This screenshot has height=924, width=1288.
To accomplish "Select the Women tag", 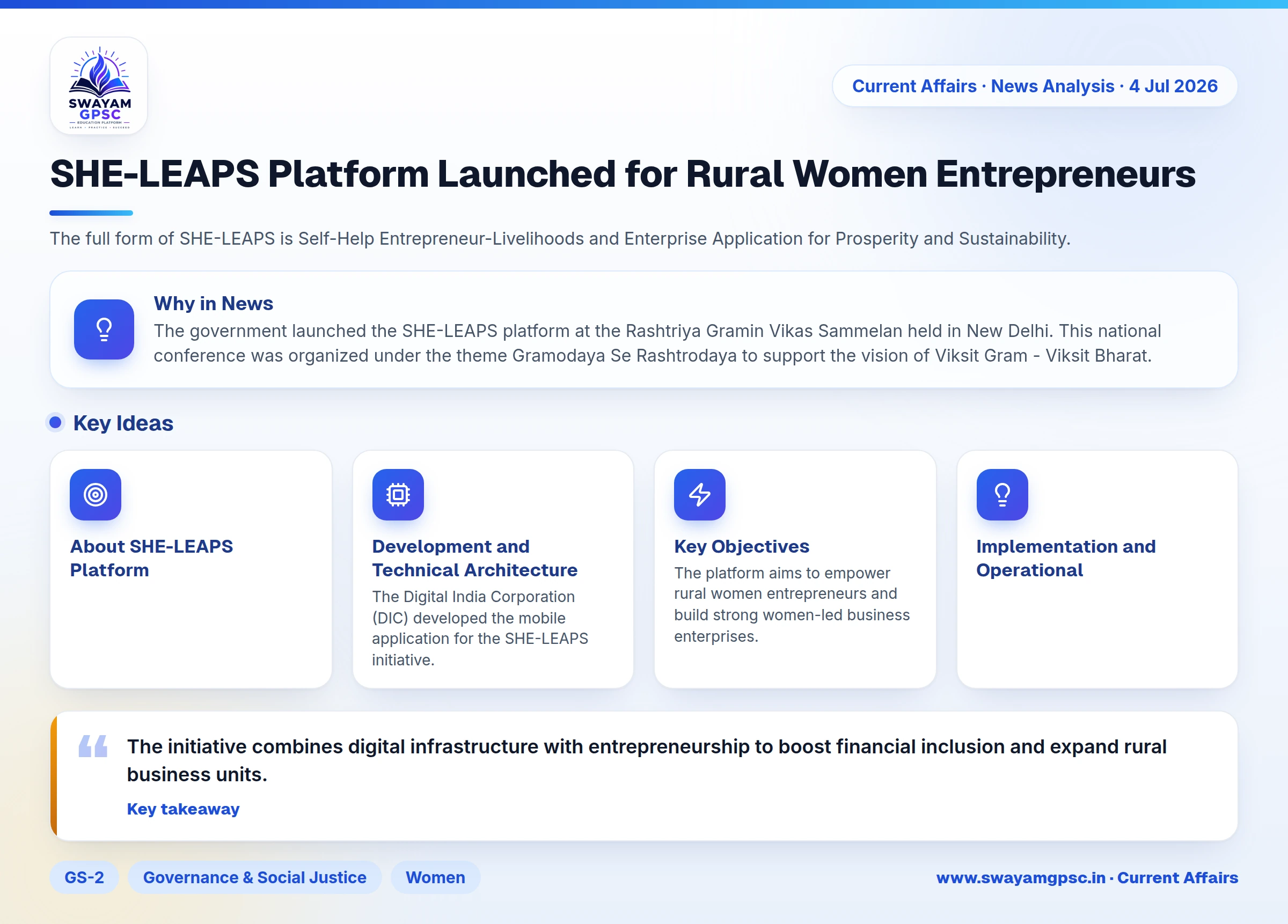I will (435, 877).
